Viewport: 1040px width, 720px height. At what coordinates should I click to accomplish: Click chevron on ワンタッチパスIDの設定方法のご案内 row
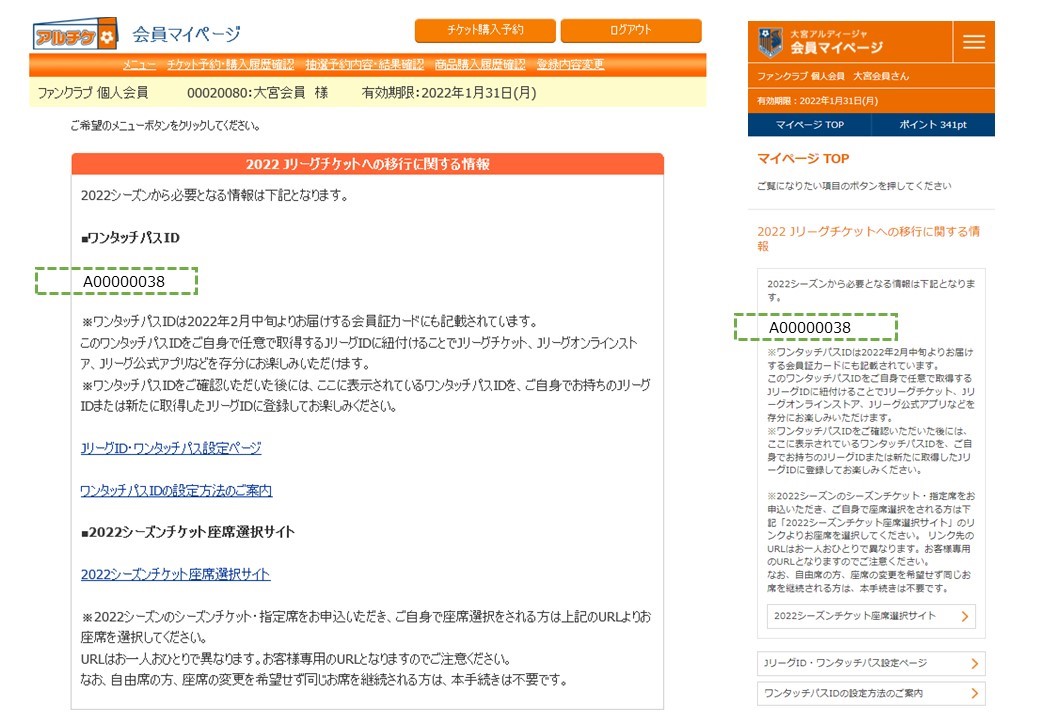pyautogui.click(x=974, y=693)
